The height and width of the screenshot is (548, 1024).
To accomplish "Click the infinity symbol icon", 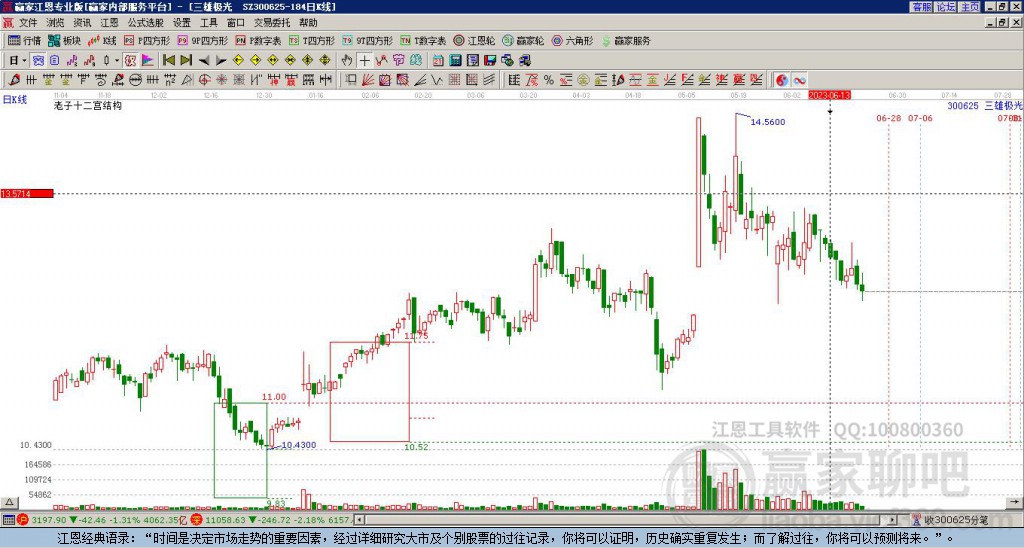I will [799, 80].
